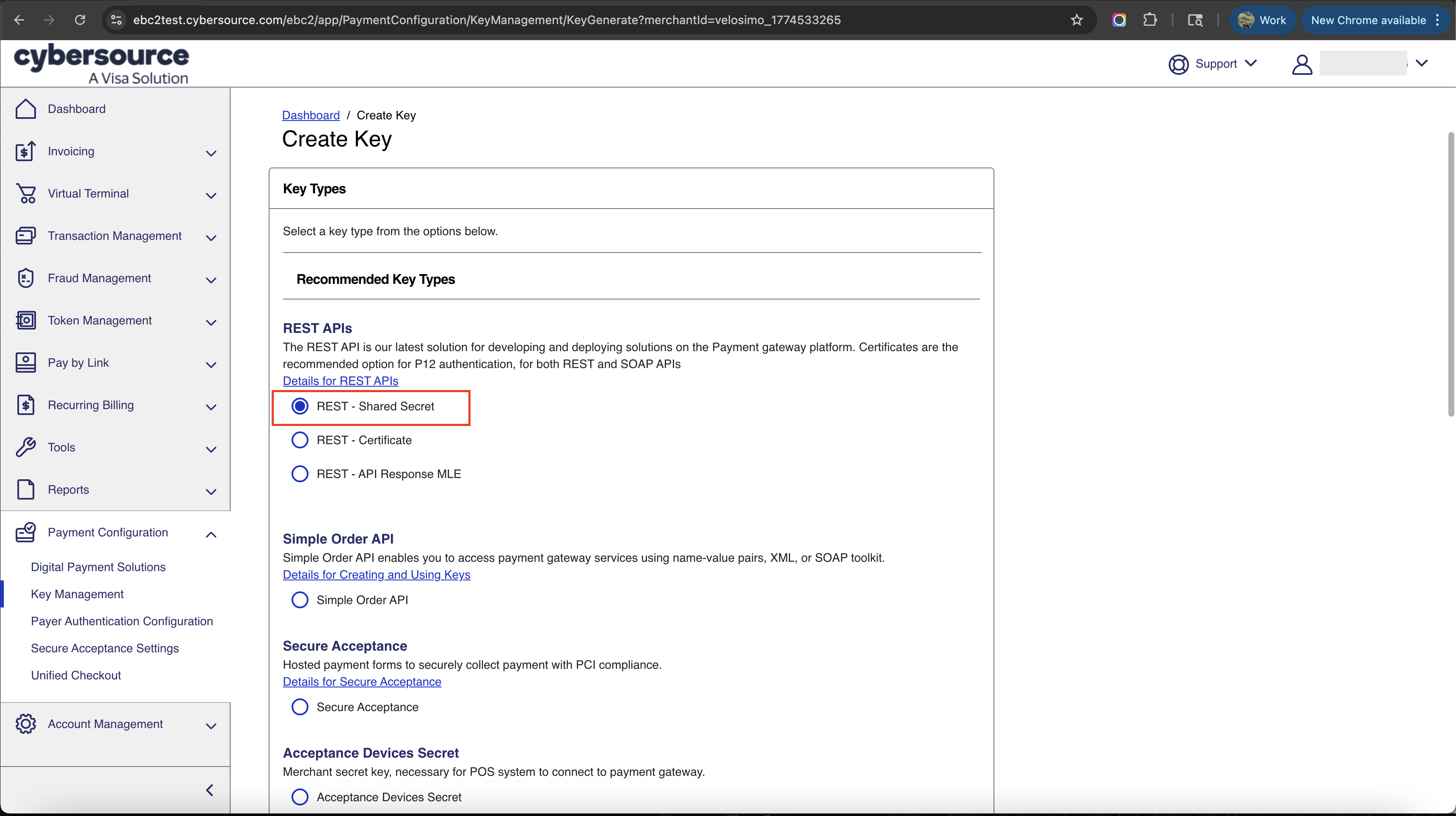This screenshot has height=816, width=1456.
Task: Open the user account dropdown arrow
Action: [x=1422, y=63]
